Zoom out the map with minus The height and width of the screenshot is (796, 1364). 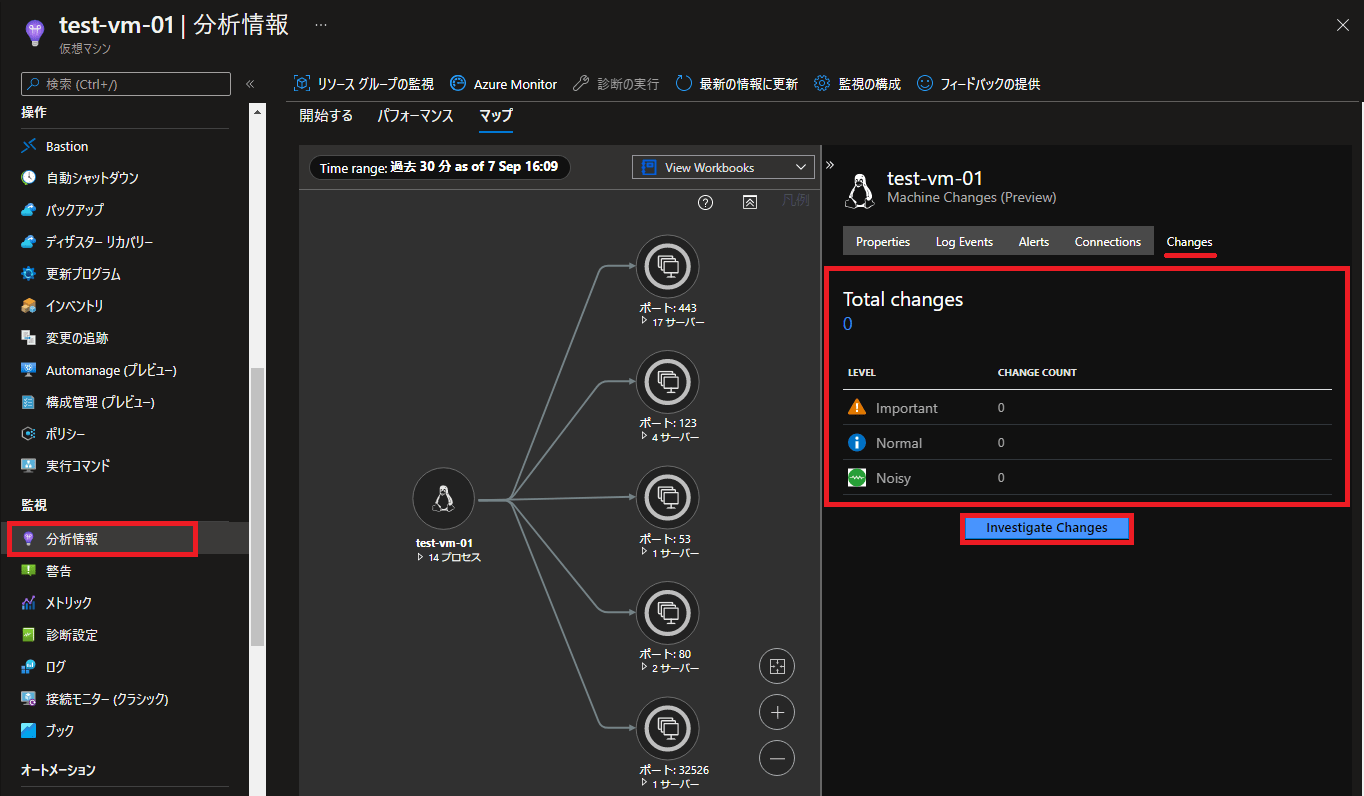pyautogui.click(x=777, y=759)
